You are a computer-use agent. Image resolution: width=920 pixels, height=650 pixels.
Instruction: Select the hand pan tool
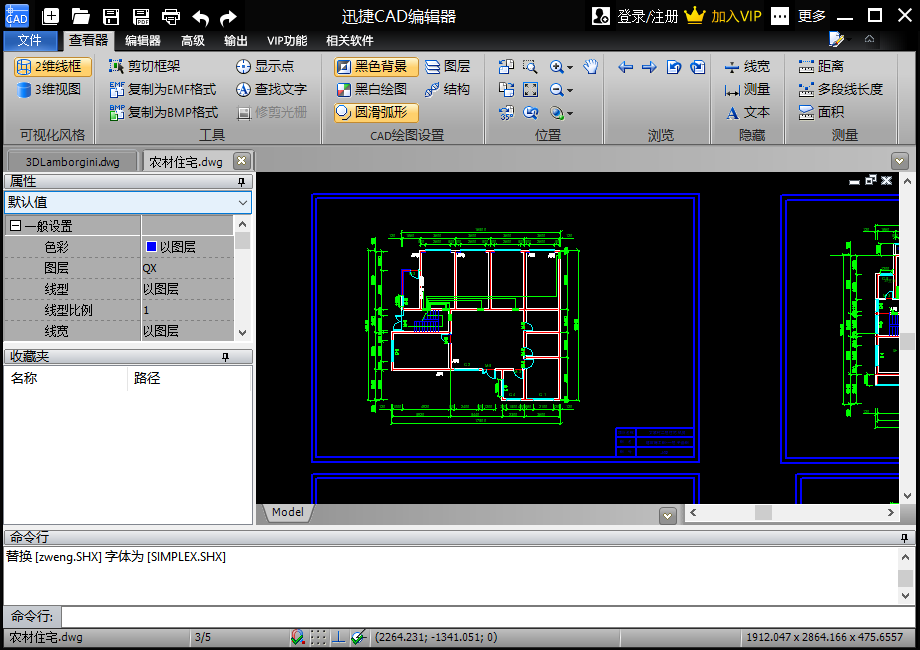(590, 66)
